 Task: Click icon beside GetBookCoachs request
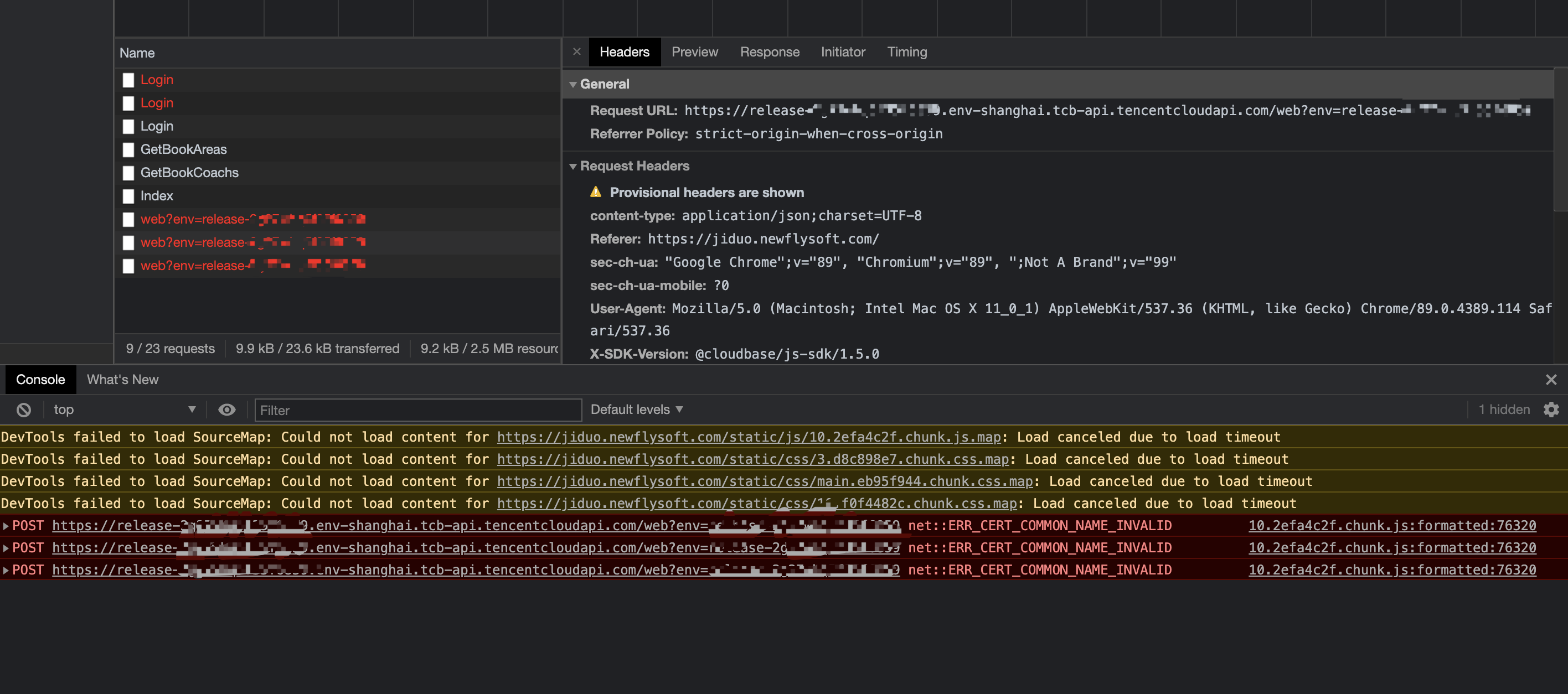(128, 173)
